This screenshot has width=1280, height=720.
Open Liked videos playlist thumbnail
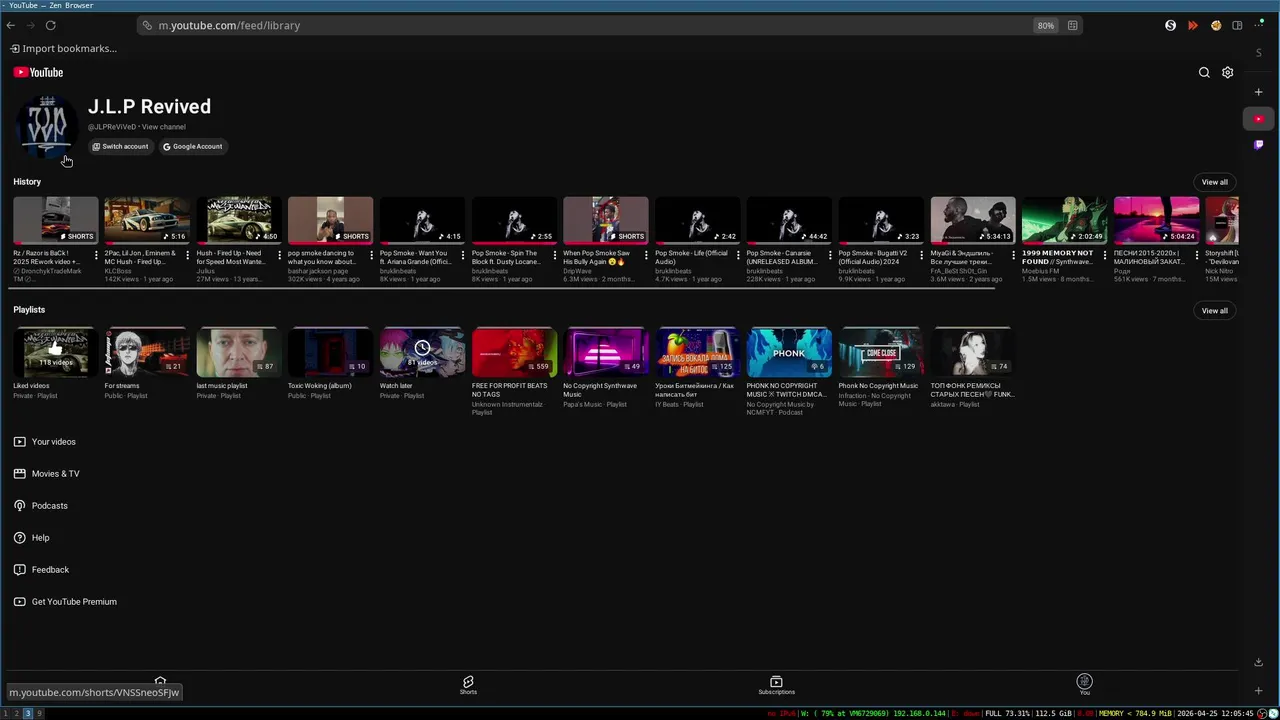(55, 352)
